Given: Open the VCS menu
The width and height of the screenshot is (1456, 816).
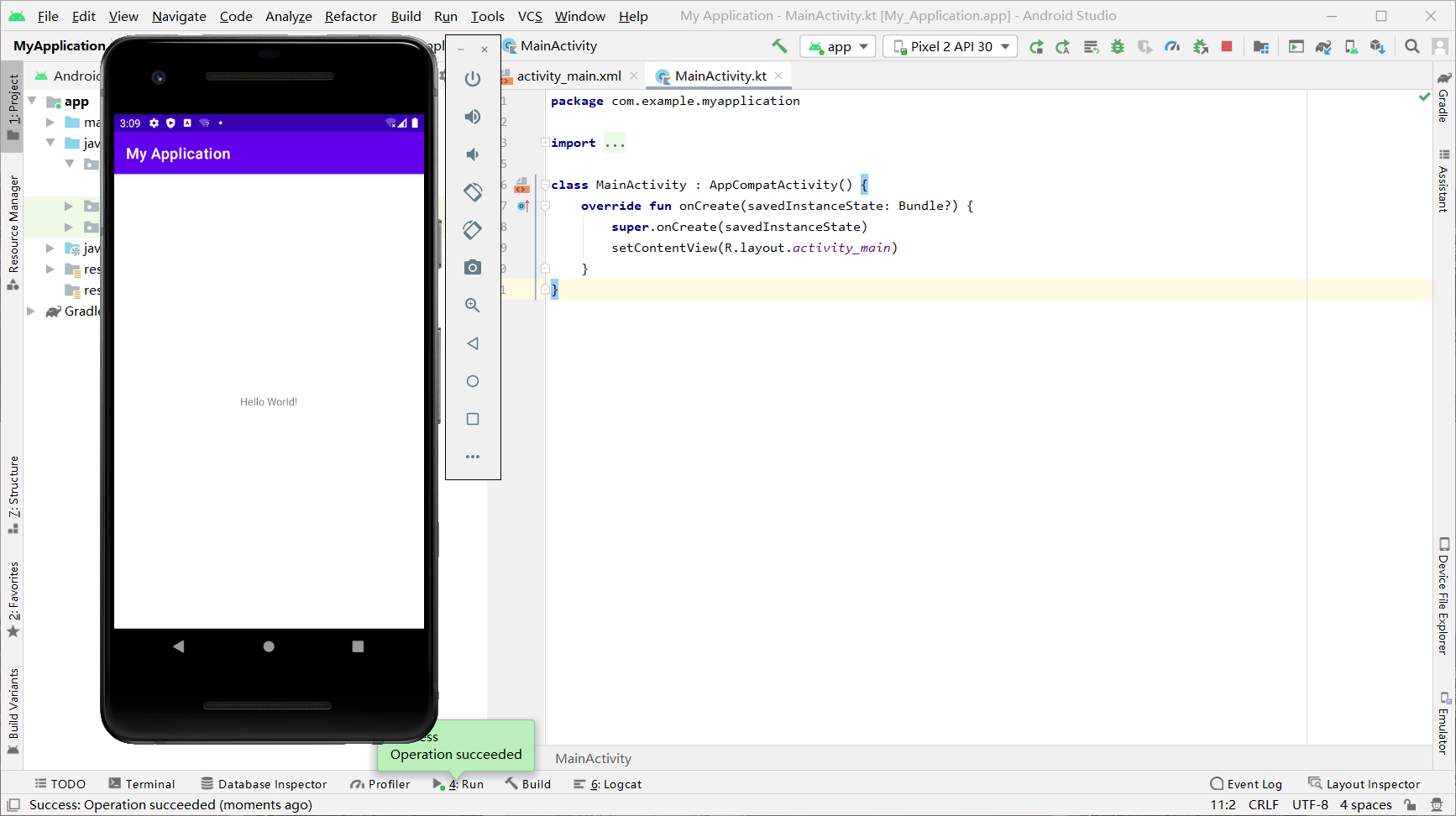Looking at the screenshot, I should click(530, 16).
